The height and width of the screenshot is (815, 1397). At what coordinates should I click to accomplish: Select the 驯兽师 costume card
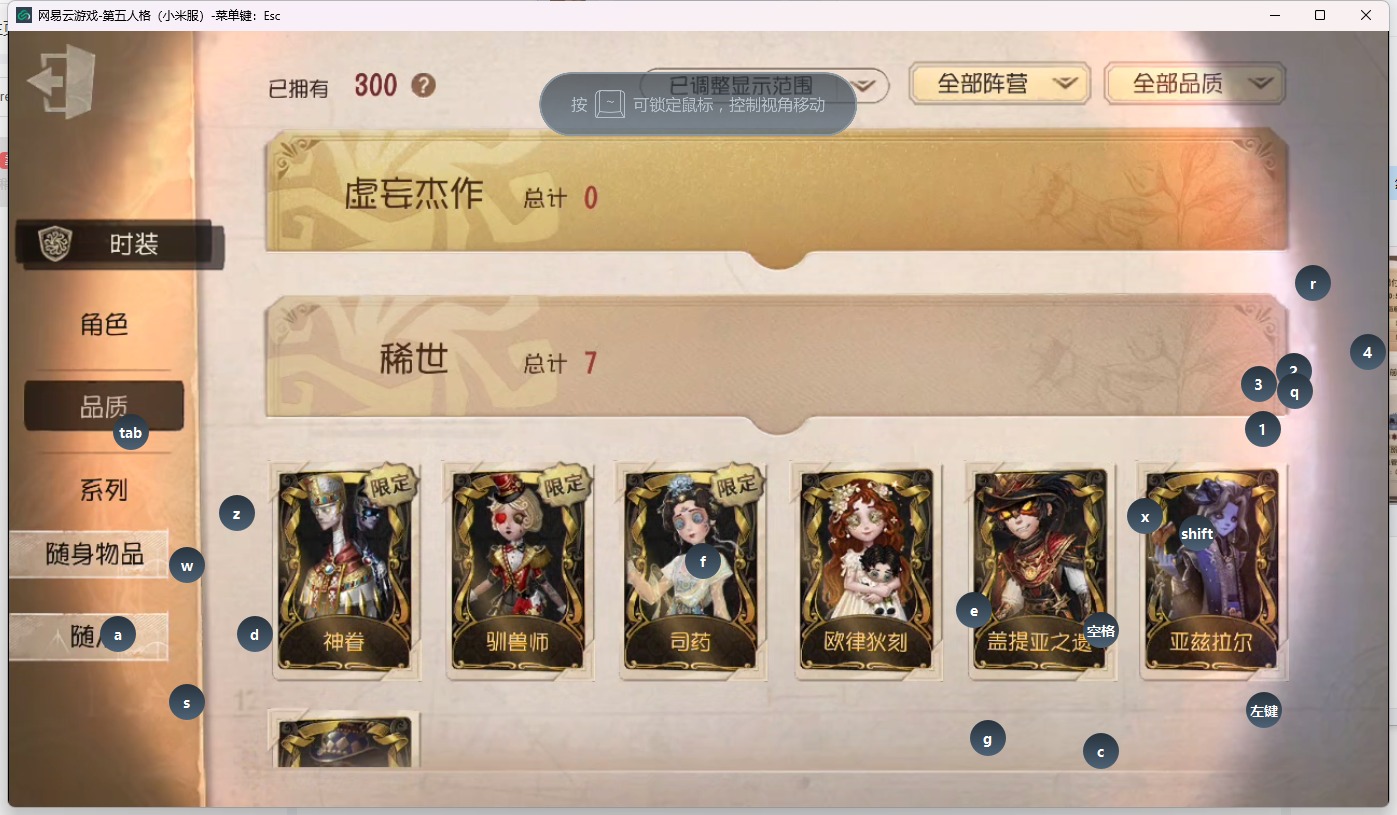(x=518, y=571)
